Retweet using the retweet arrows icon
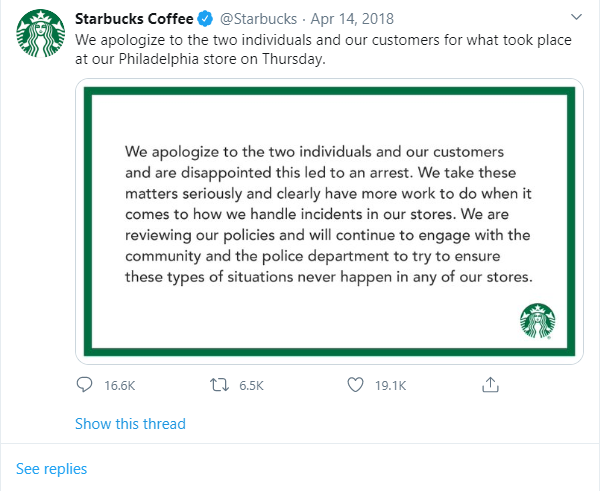Image resolution: width=601 pixels, height=491 pixels. [x=219, y=385]
